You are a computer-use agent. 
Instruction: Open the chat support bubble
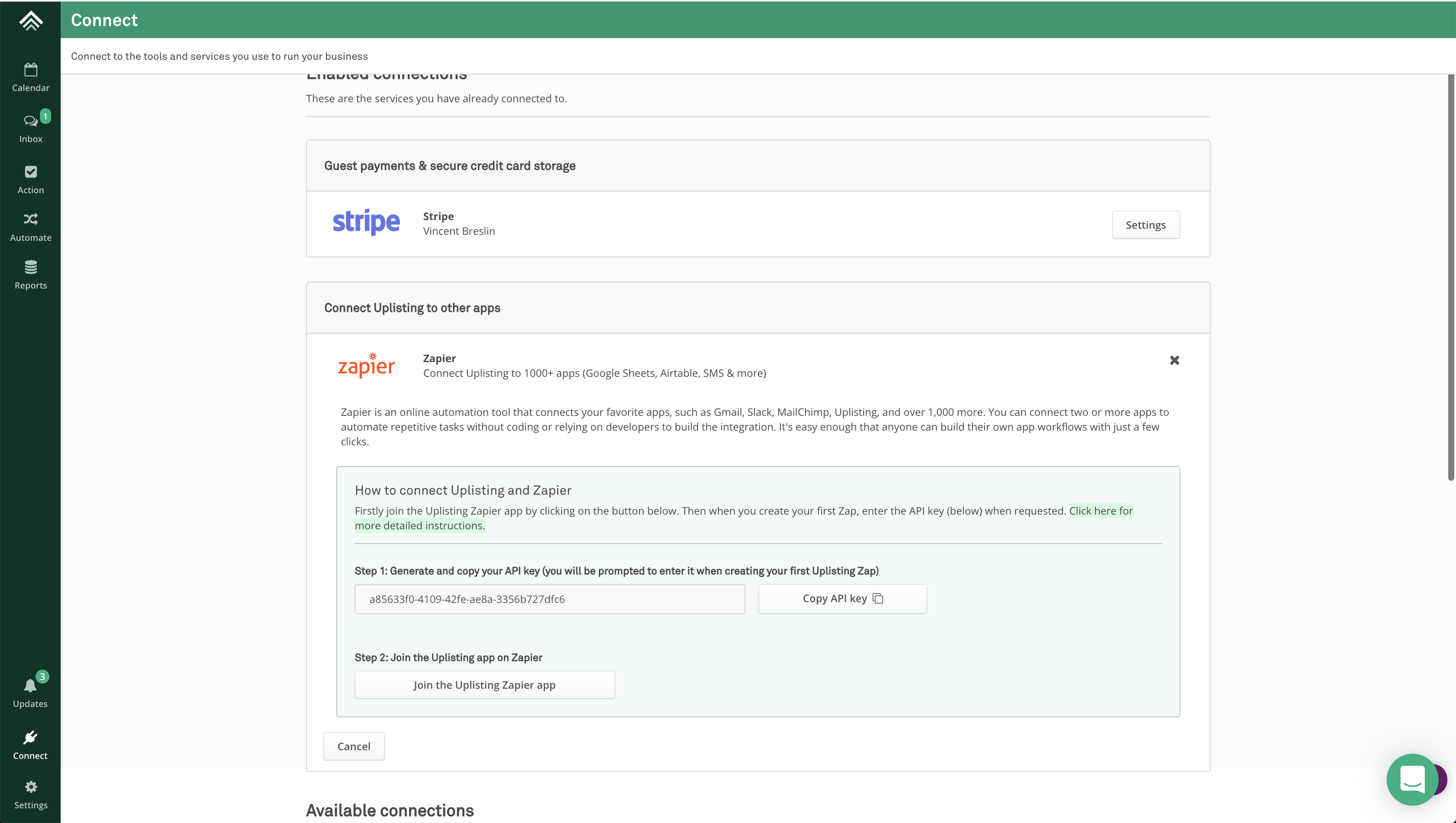[x=1412, y=780]
